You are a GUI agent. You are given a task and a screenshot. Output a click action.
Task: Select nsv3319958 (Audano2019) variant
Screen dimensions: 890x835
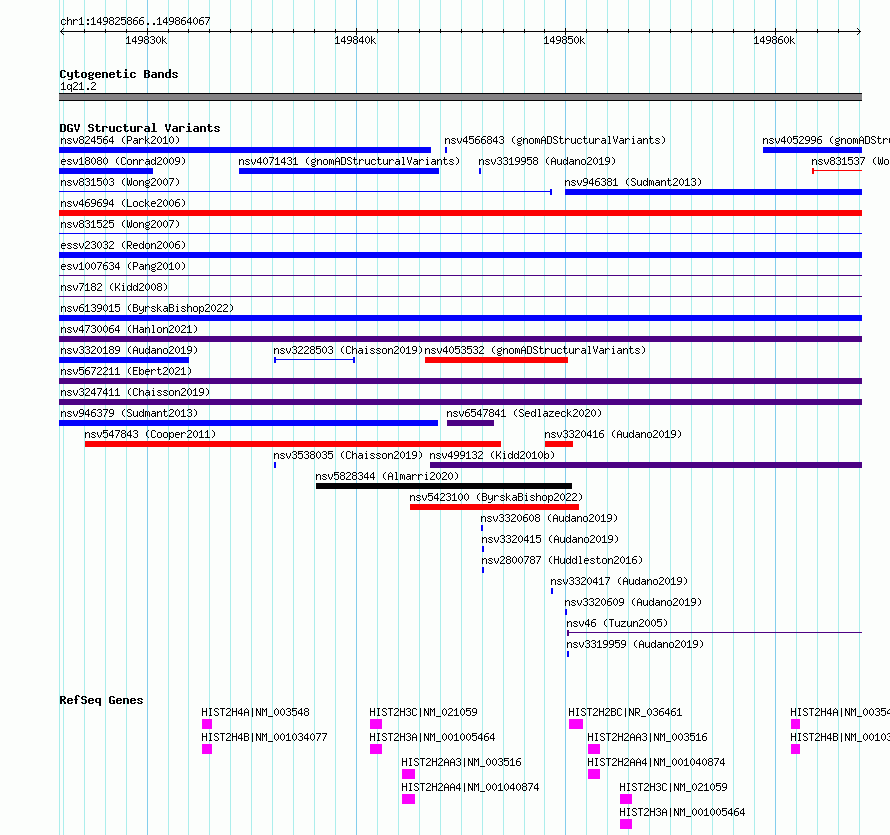click(x=547, y=161)
